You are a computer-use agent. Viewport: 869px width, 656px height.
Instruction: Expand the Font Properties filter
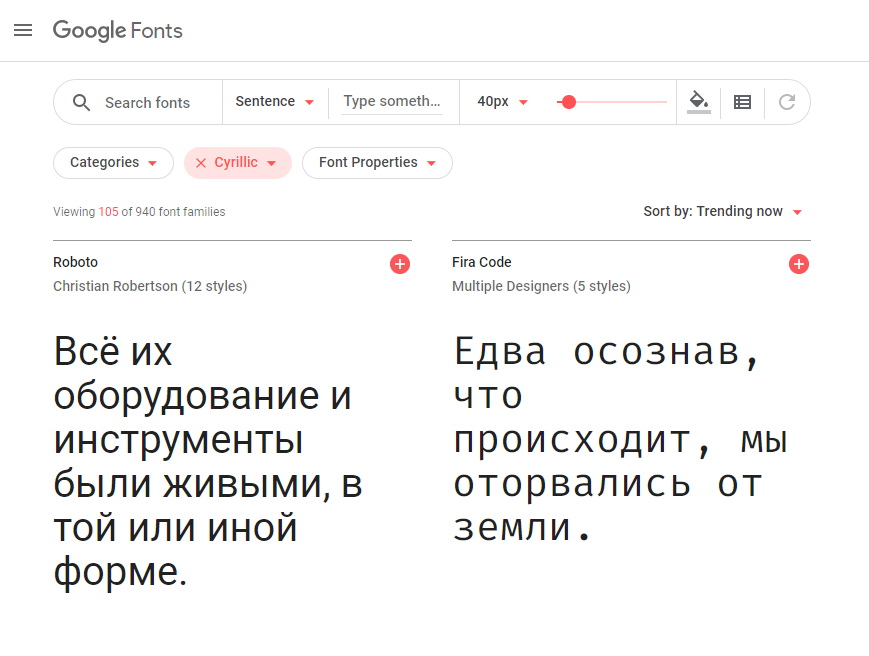pyautogui.click(x=377, y=163)
